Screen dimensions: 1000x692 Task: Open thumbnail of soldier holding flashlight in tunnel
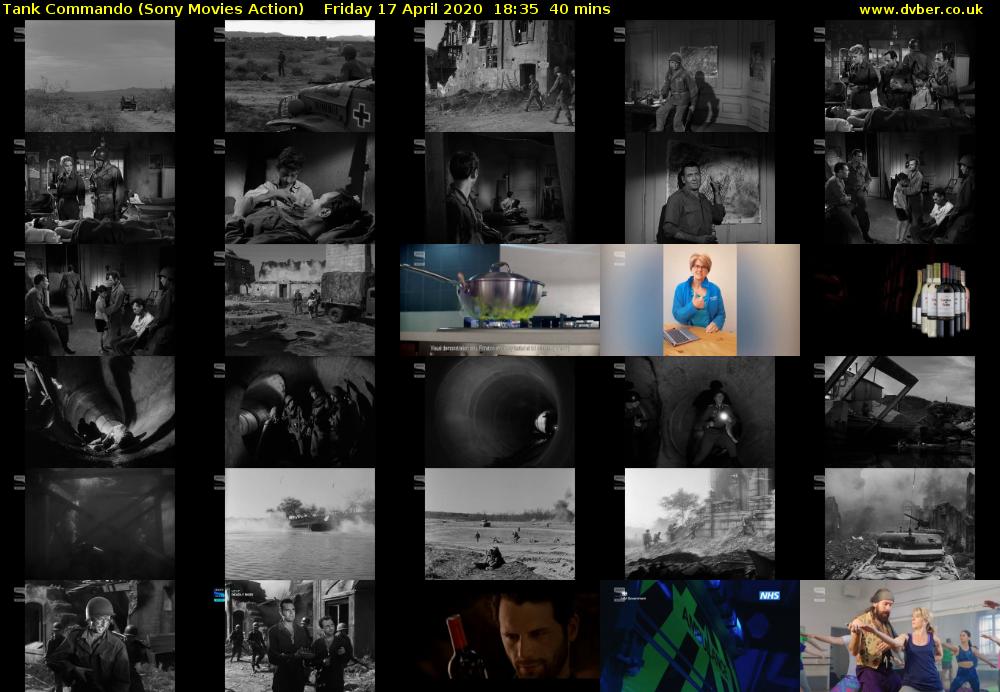point(700,412)
